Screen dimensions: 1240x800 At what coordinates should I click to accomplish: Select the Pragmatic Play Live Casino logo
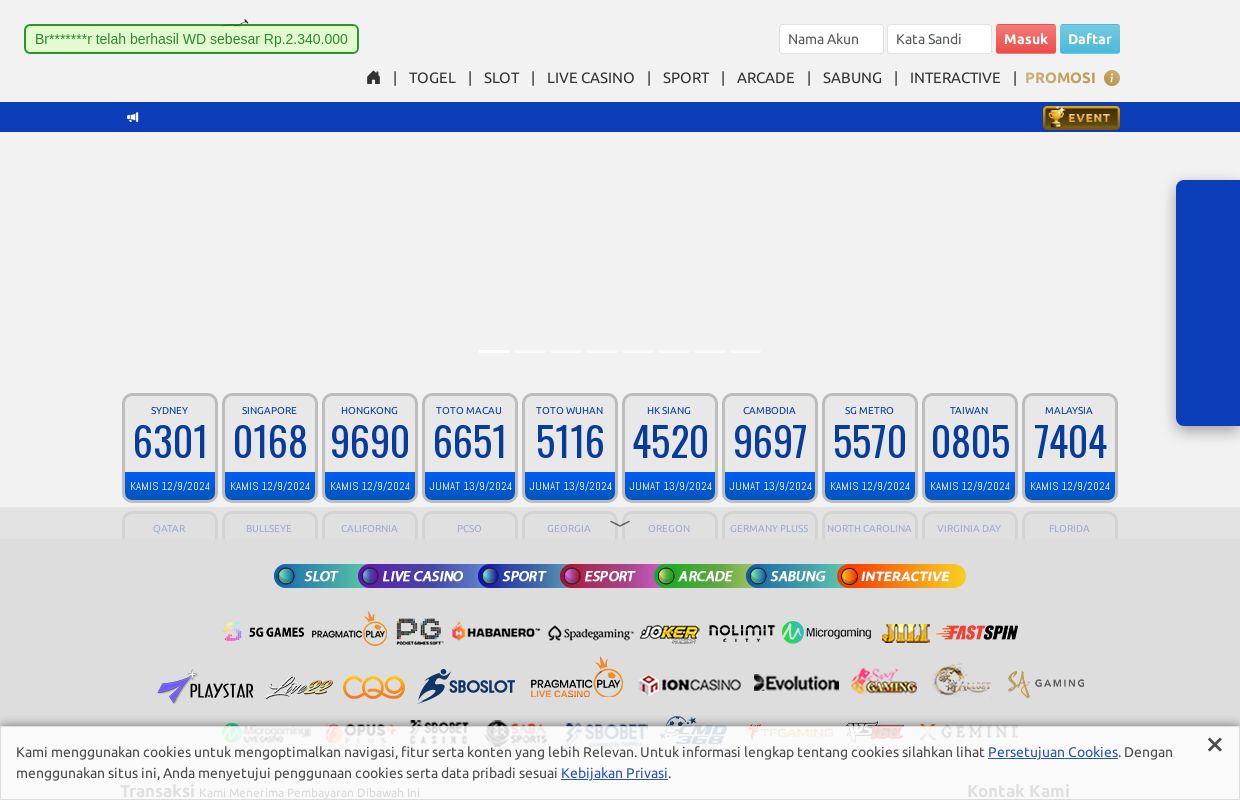point(576,678)
